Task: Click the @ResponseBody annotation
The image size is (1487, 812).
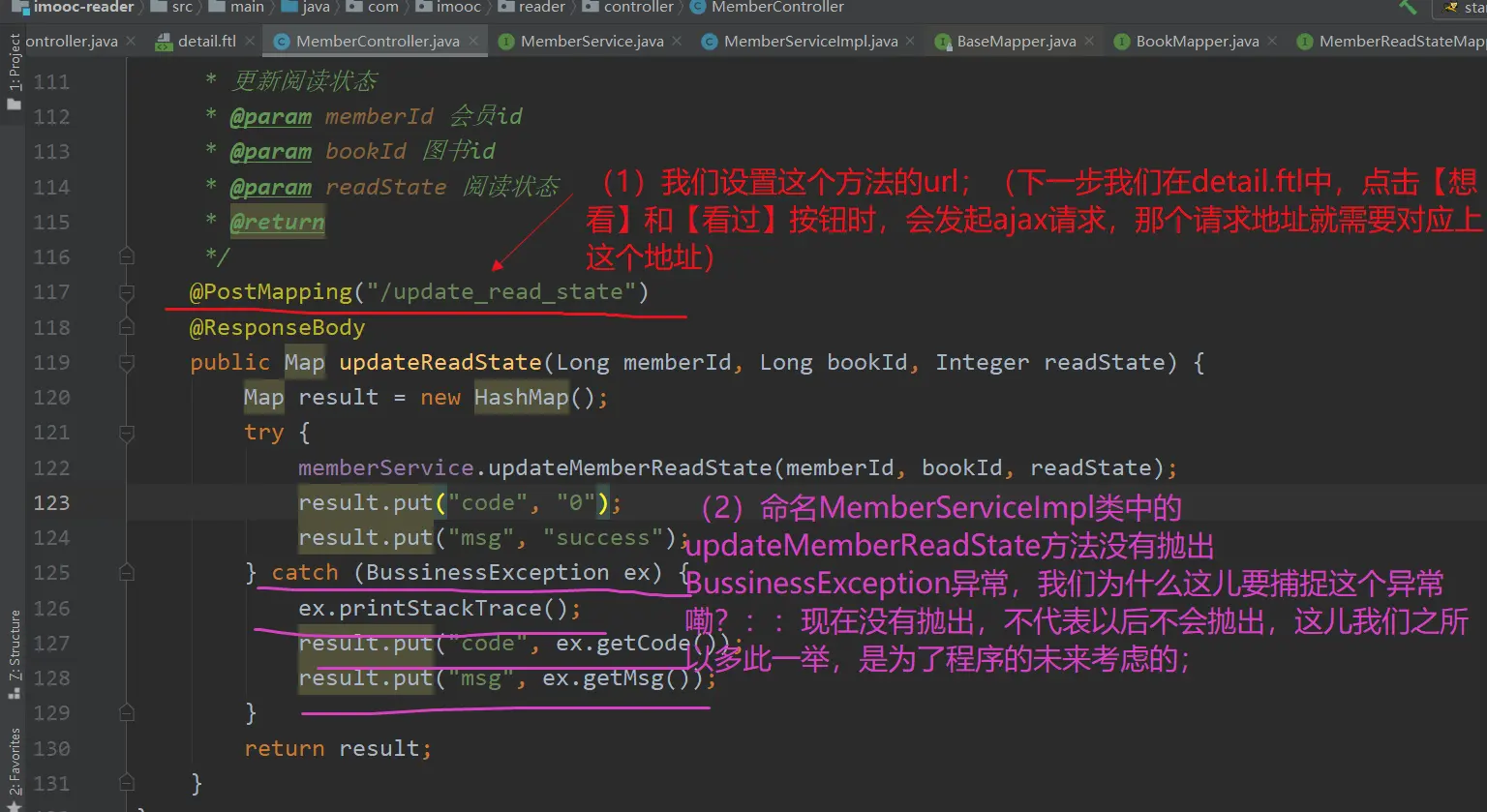Action: tap(277, 328)
